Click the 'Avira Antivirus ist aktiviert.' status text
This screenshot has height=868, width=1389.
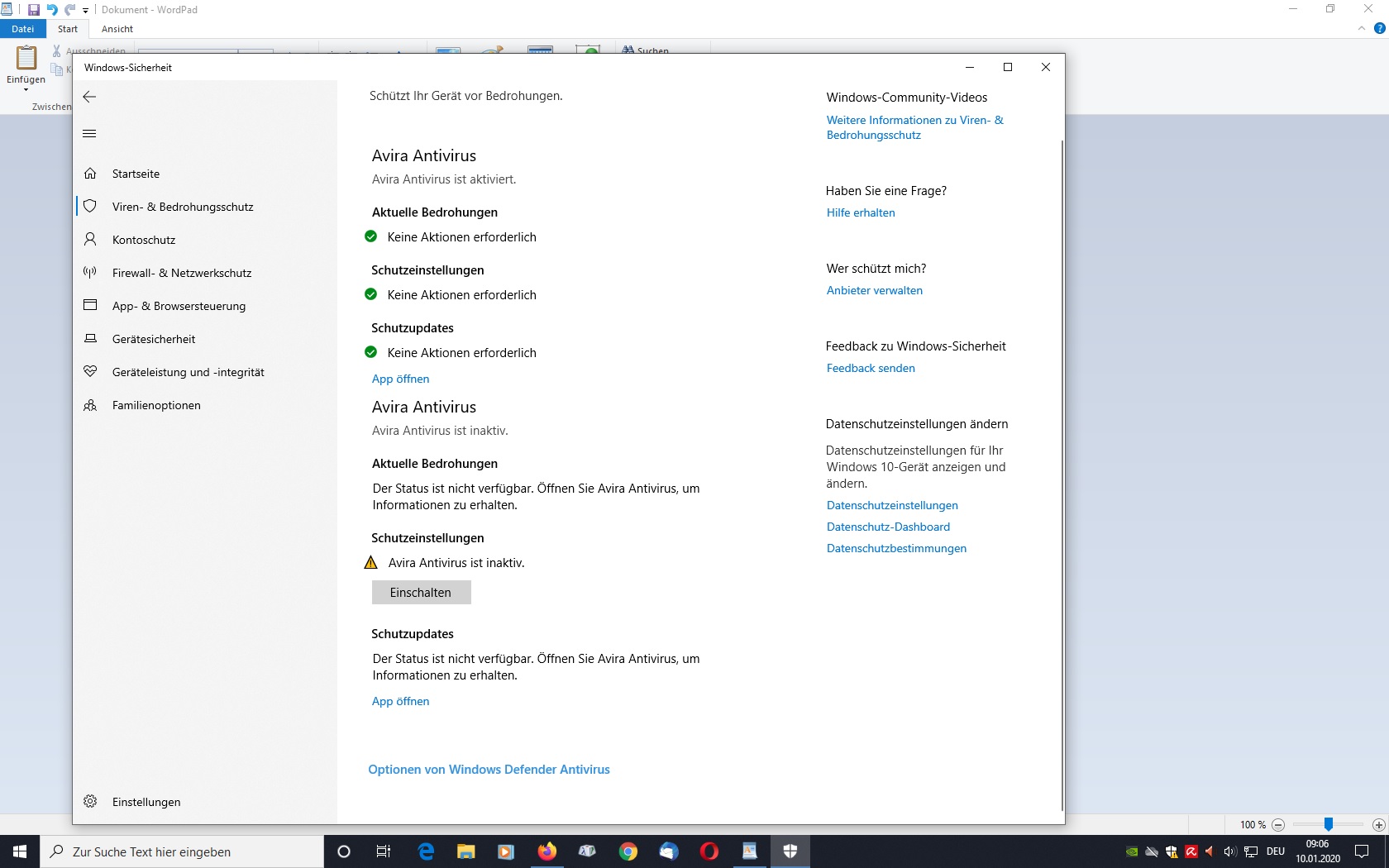click(444, 179)
